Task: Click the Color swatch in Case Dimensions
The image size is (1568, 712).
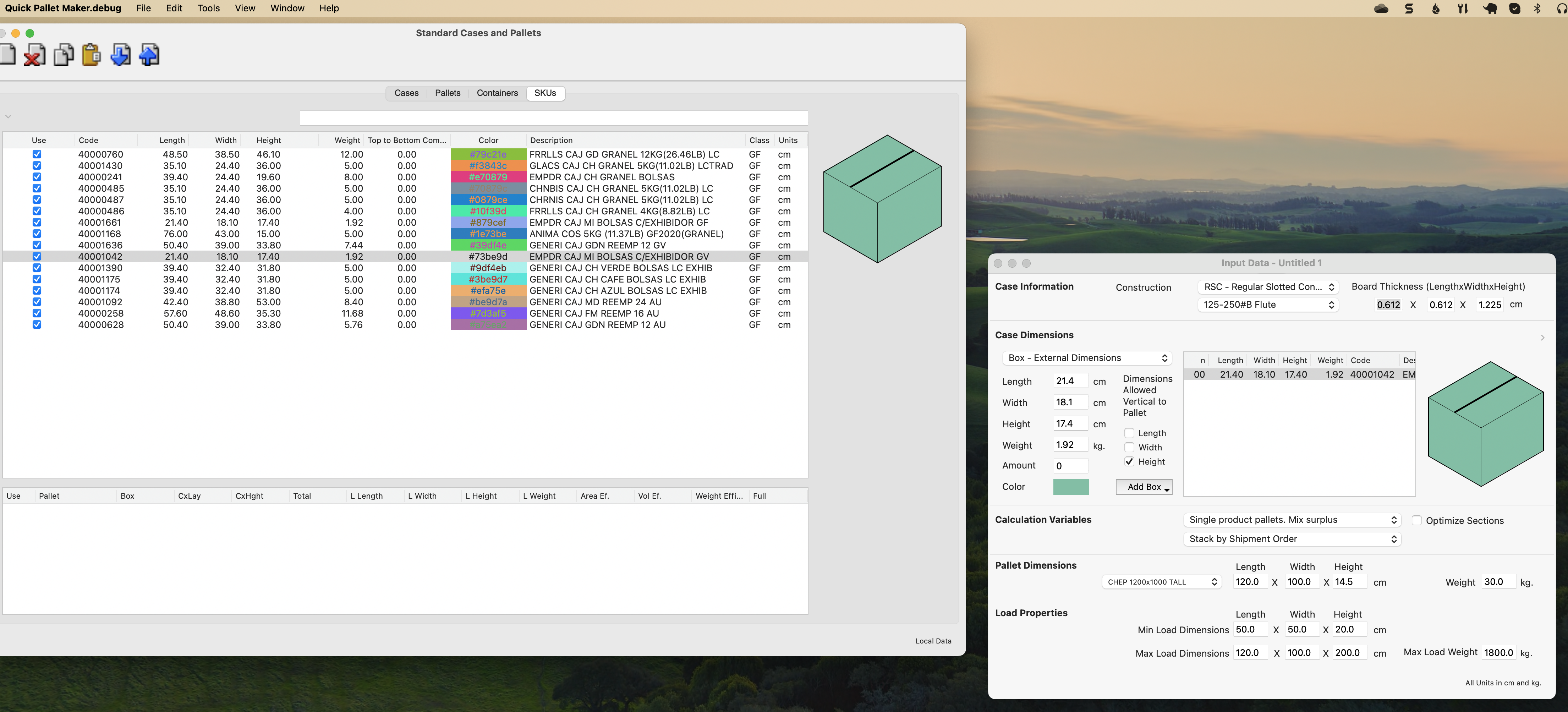Action: [1071, 487]
